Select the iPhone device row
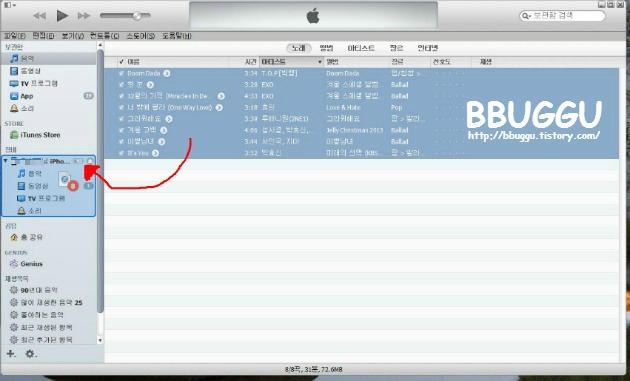Viewport: 630px width, 381px height. (49, 161)
